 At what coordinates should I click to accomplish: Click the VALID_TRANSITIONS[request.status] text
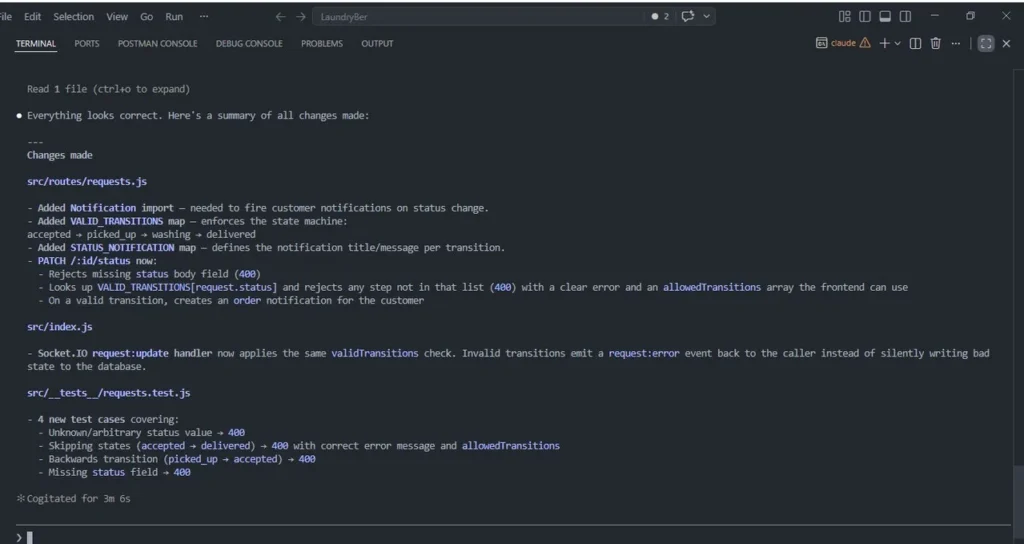click(187, 287)
